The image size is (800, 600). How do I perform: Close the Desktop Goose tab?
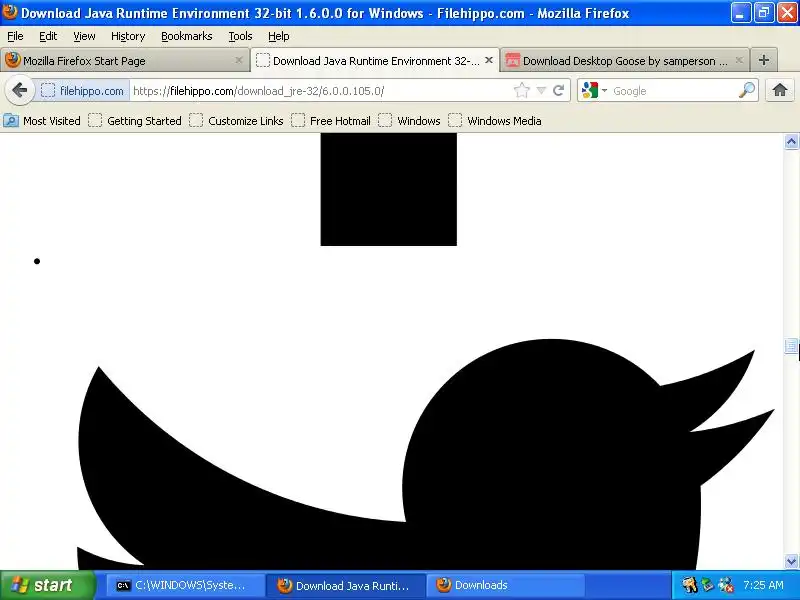pyautogui.click(x=739, y=60)
